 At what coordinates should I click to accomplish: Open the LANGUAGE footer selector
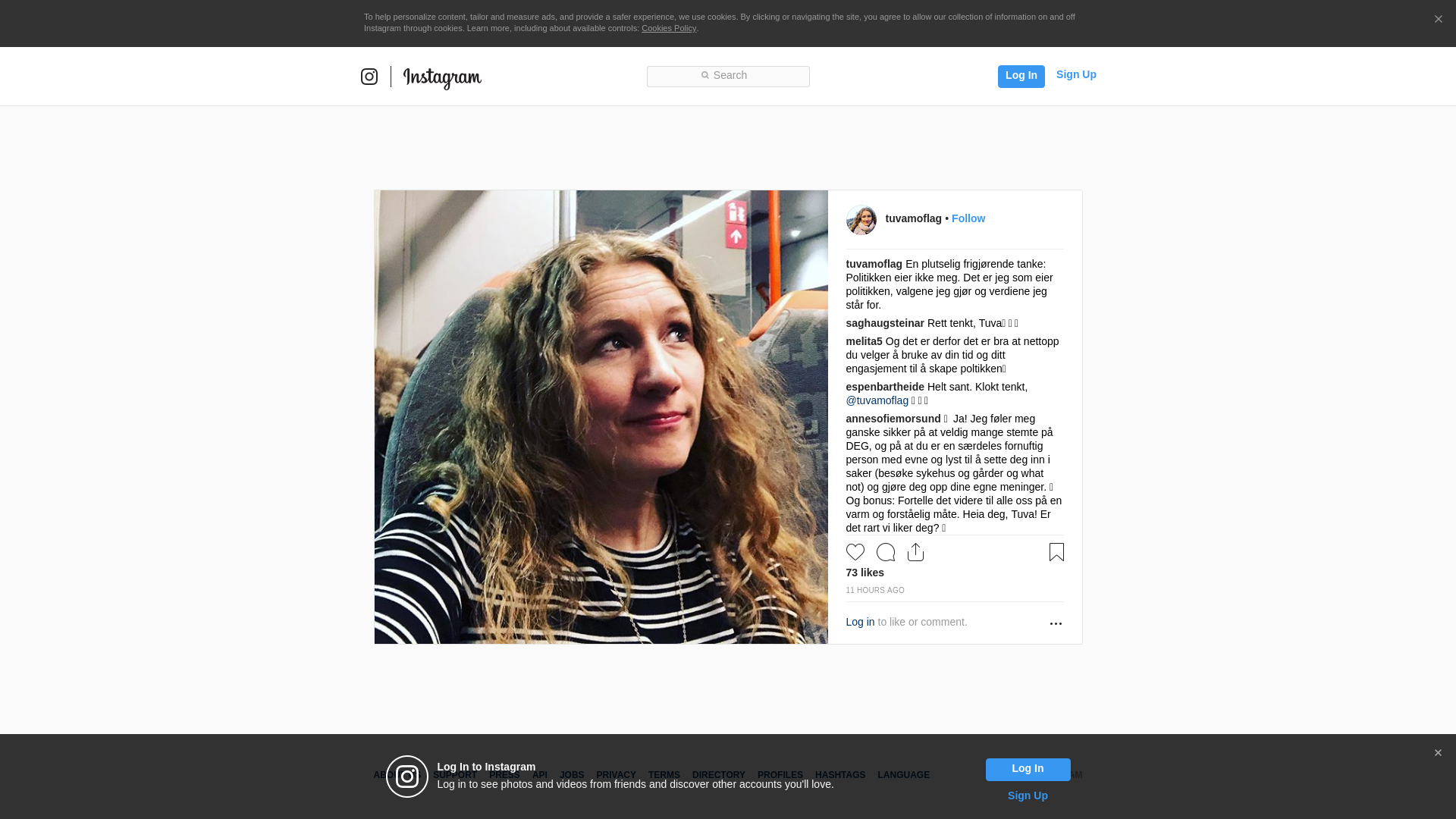tap(903, 775)
